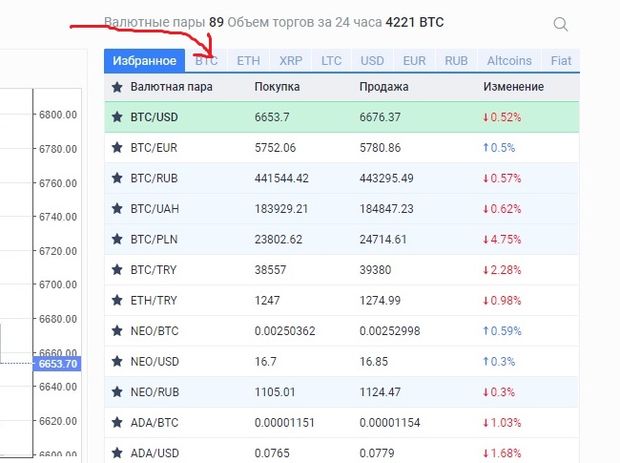The width and height of the screenshot is (620, 463).
Task: Sort by Изменение column header
Action: pyautogui.click(x=513, y=87)
